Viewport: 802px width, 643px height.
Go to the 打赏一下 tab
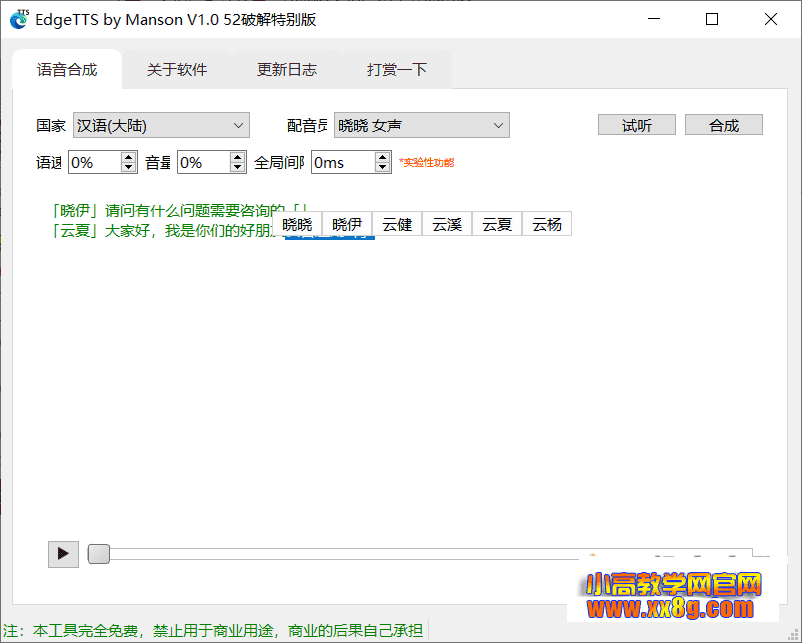point(397,70)
